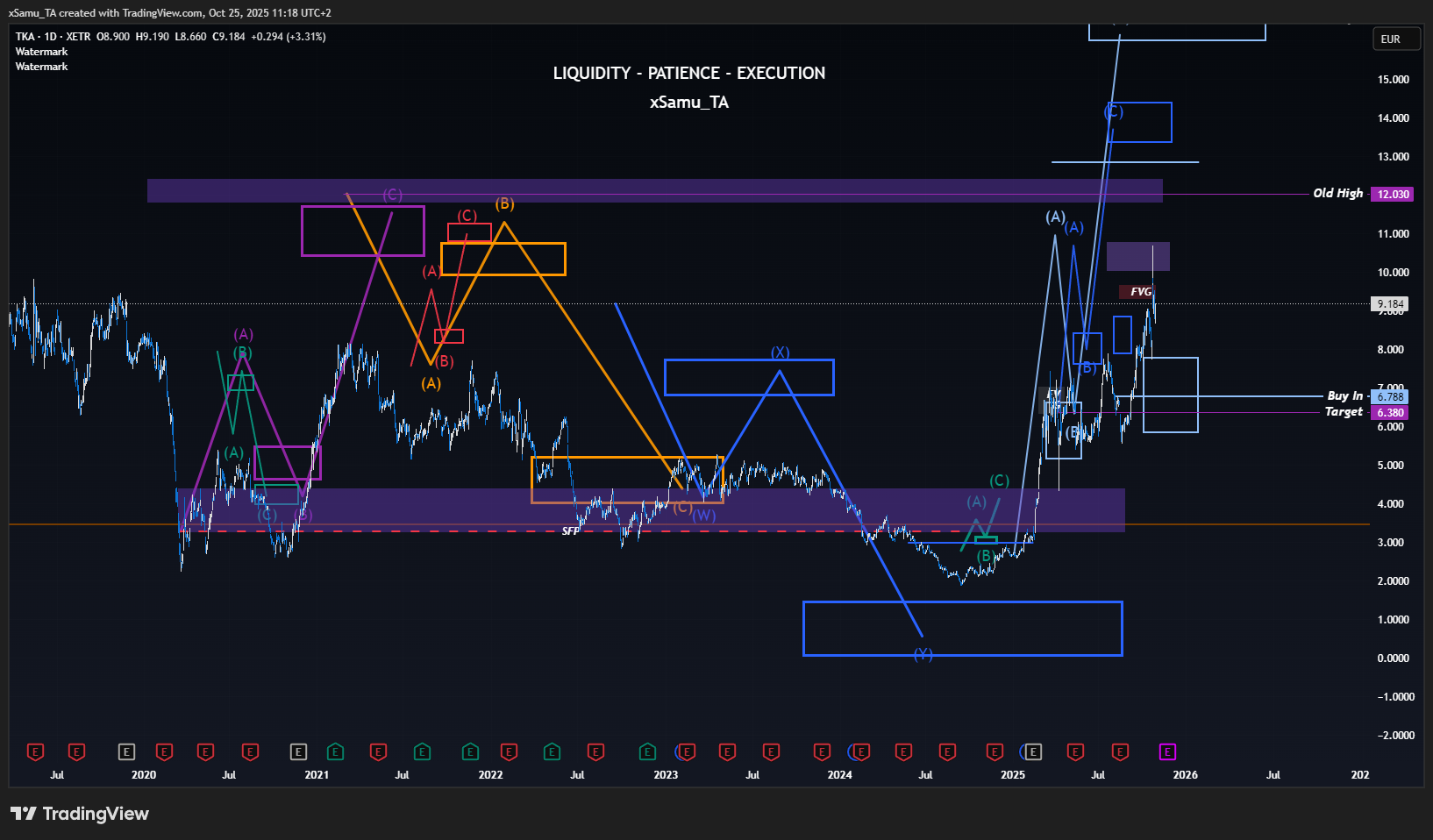
Task: Click the xSamu_TA author text under title
Action: tap(689, 102)
